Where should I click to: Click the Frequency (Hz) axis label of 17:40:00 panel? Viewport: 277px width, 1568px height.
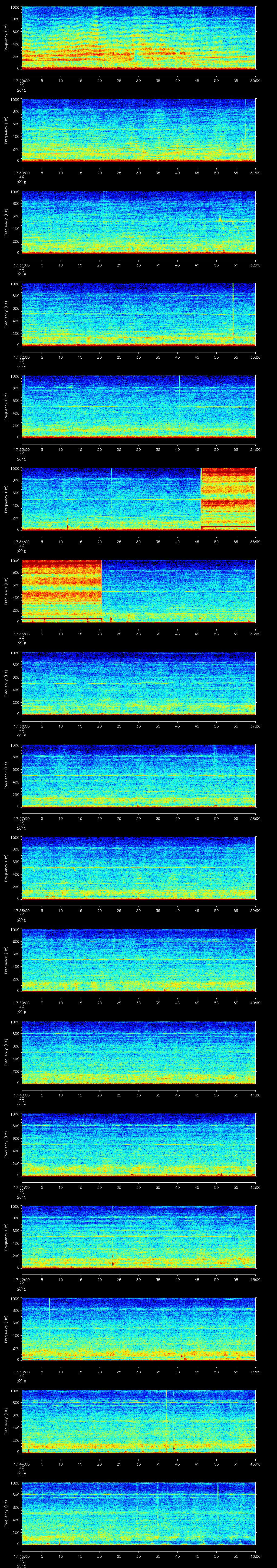tap(6, 1052)
